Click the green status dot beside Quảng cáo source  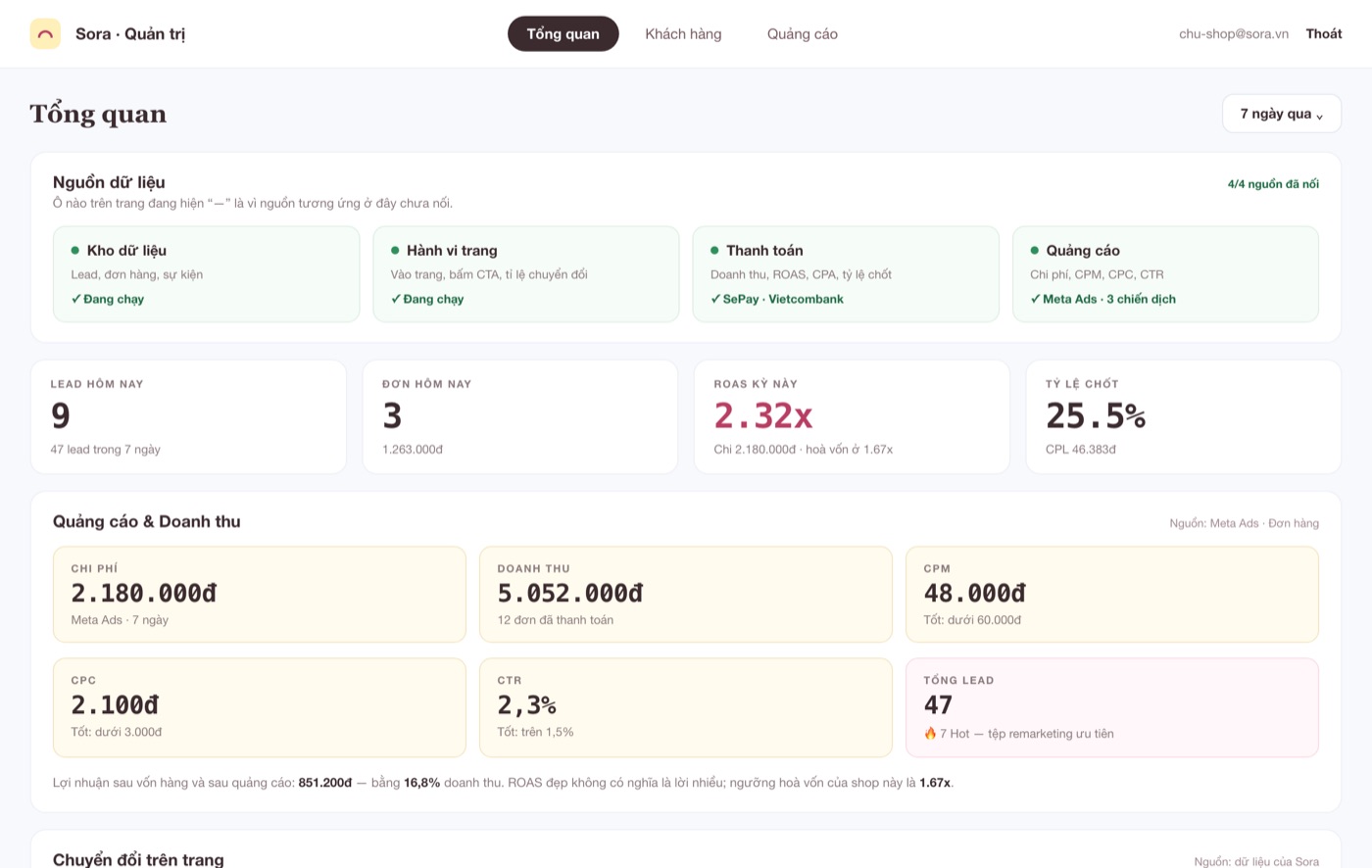pyautogui.click(x=1034, y=251)
